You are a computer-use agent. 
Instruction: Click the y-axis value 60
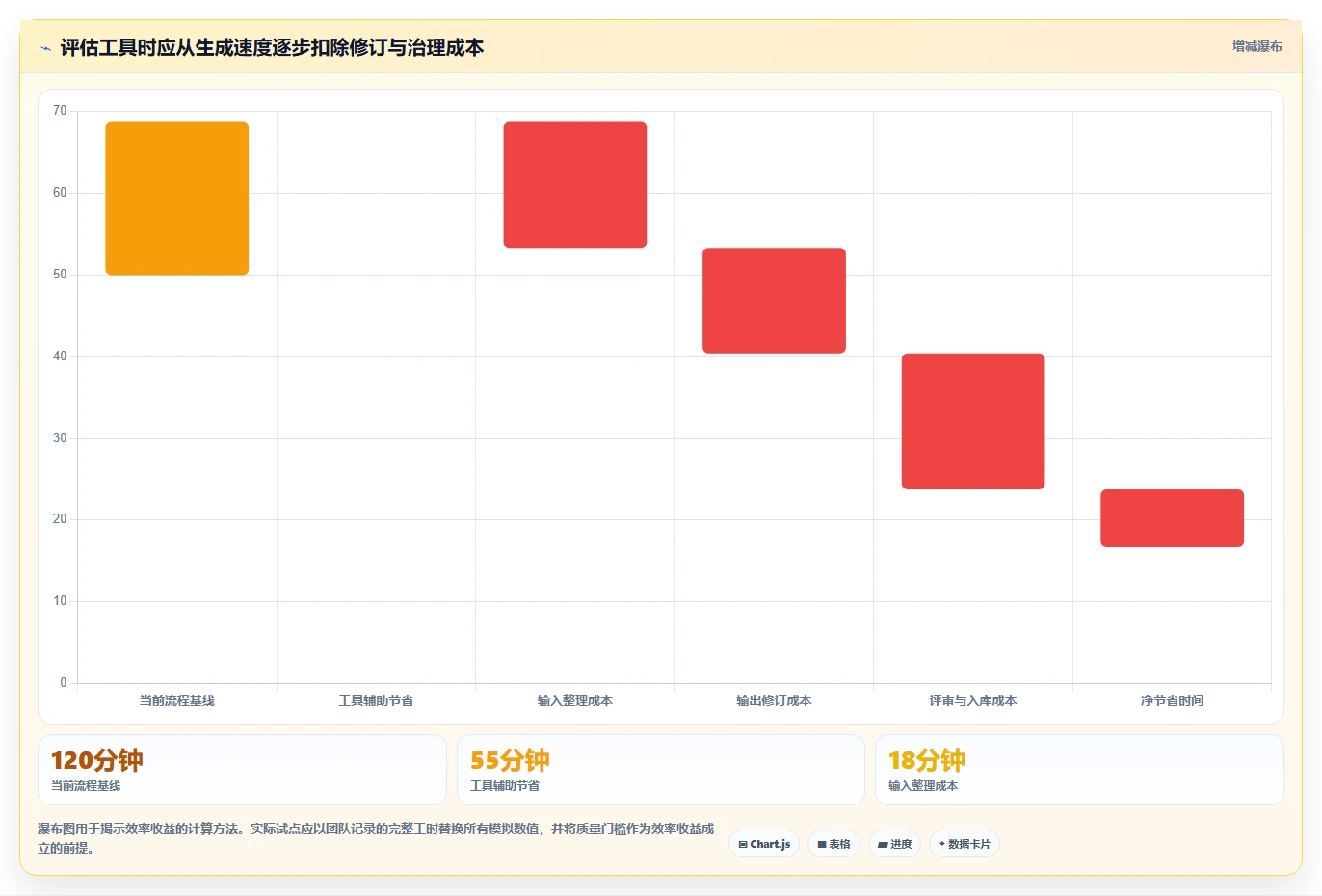[x=60, y=193]
